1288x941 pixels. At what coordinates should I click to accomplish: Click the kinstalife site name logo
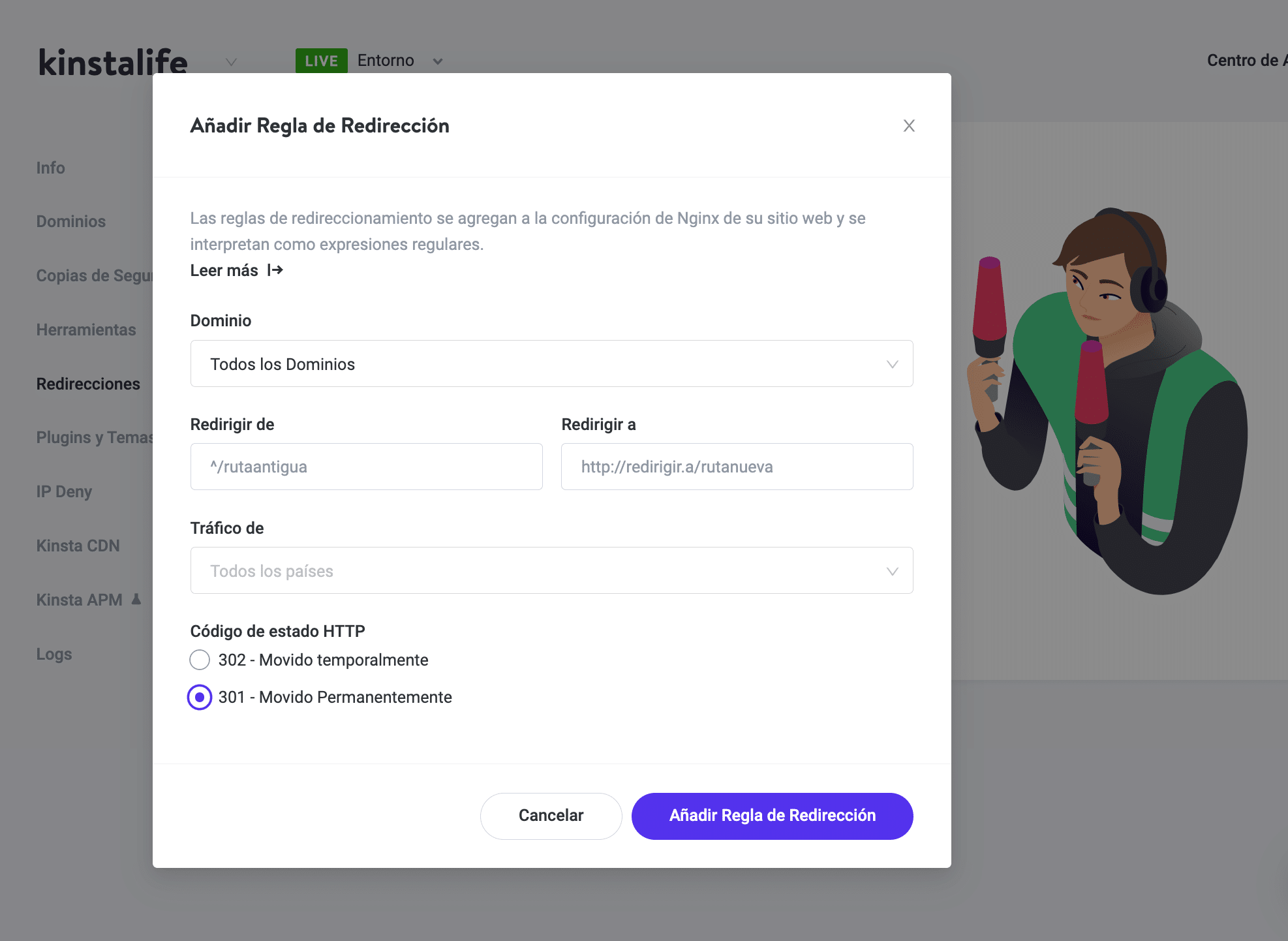113,62
